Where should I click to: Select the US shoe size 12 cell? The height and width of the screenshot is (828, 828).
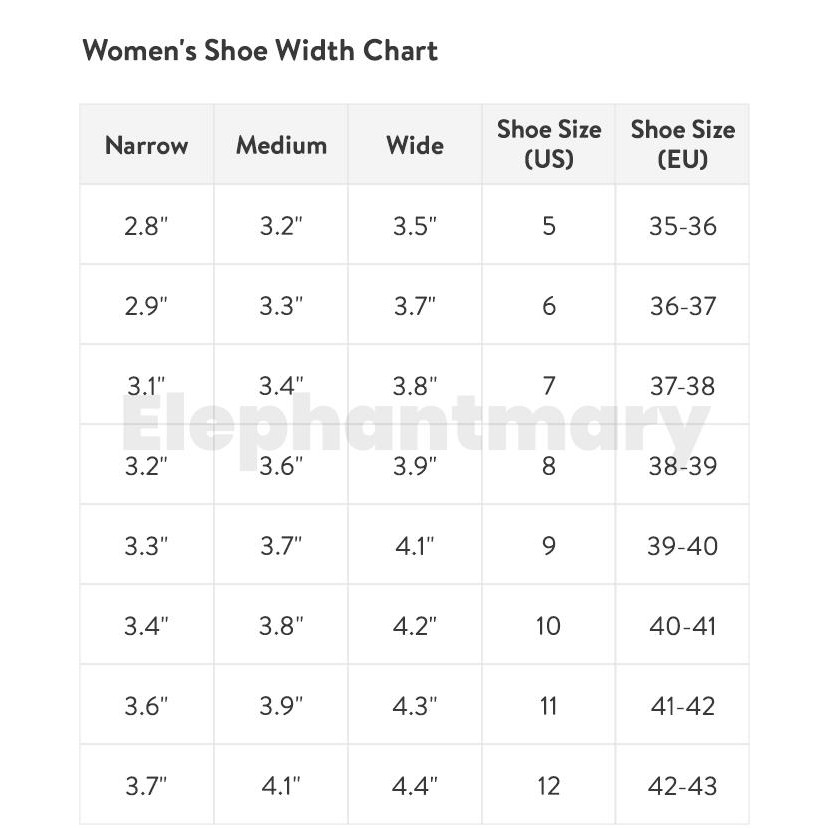click(549, 786)
